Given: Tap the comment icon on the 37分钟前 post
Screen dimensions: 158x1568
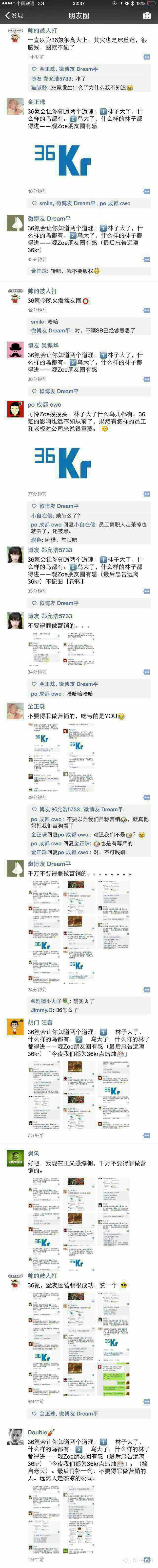Looking at the screenshot, I should 146,494.
